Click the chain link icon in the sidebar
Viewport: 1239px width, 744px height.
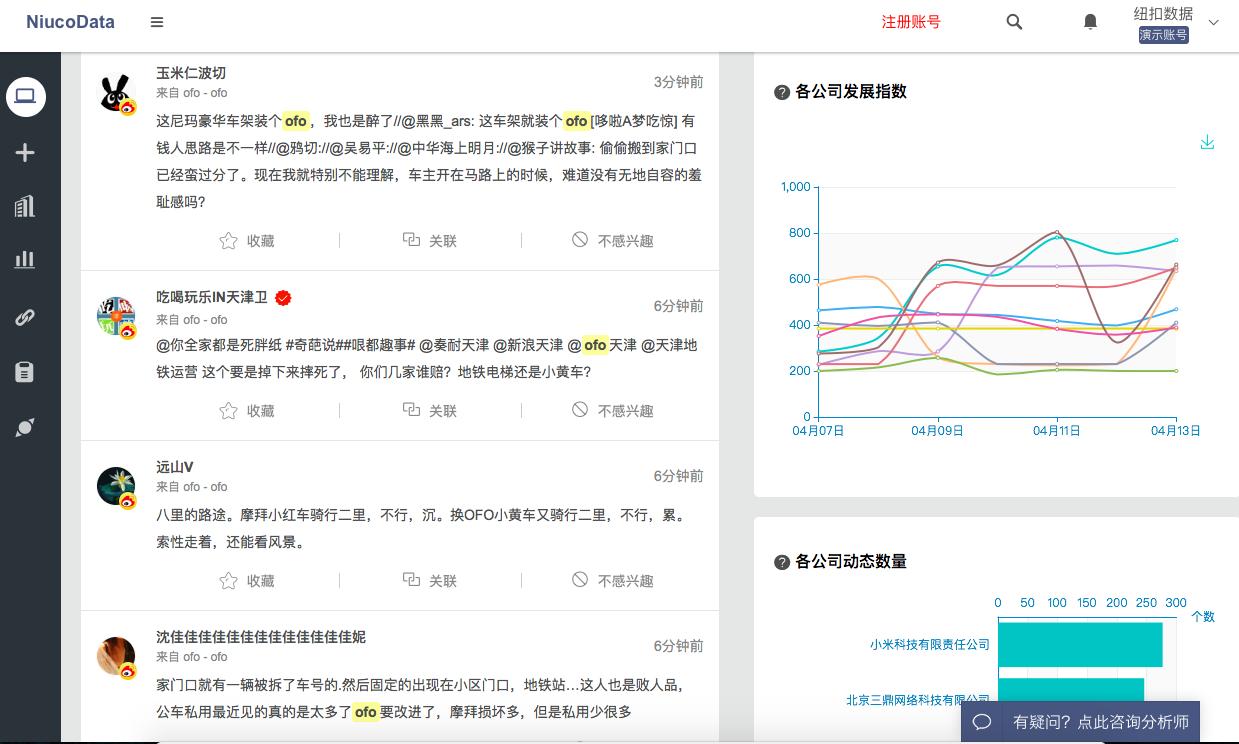click(25, 318)
